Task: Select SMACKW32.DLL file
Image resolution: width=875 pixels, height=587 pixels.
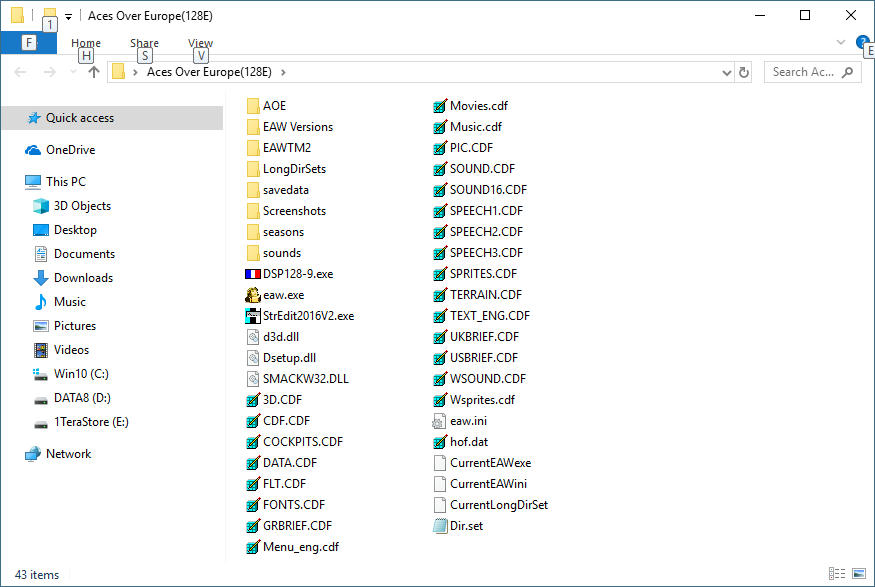Action: [297, 379]
